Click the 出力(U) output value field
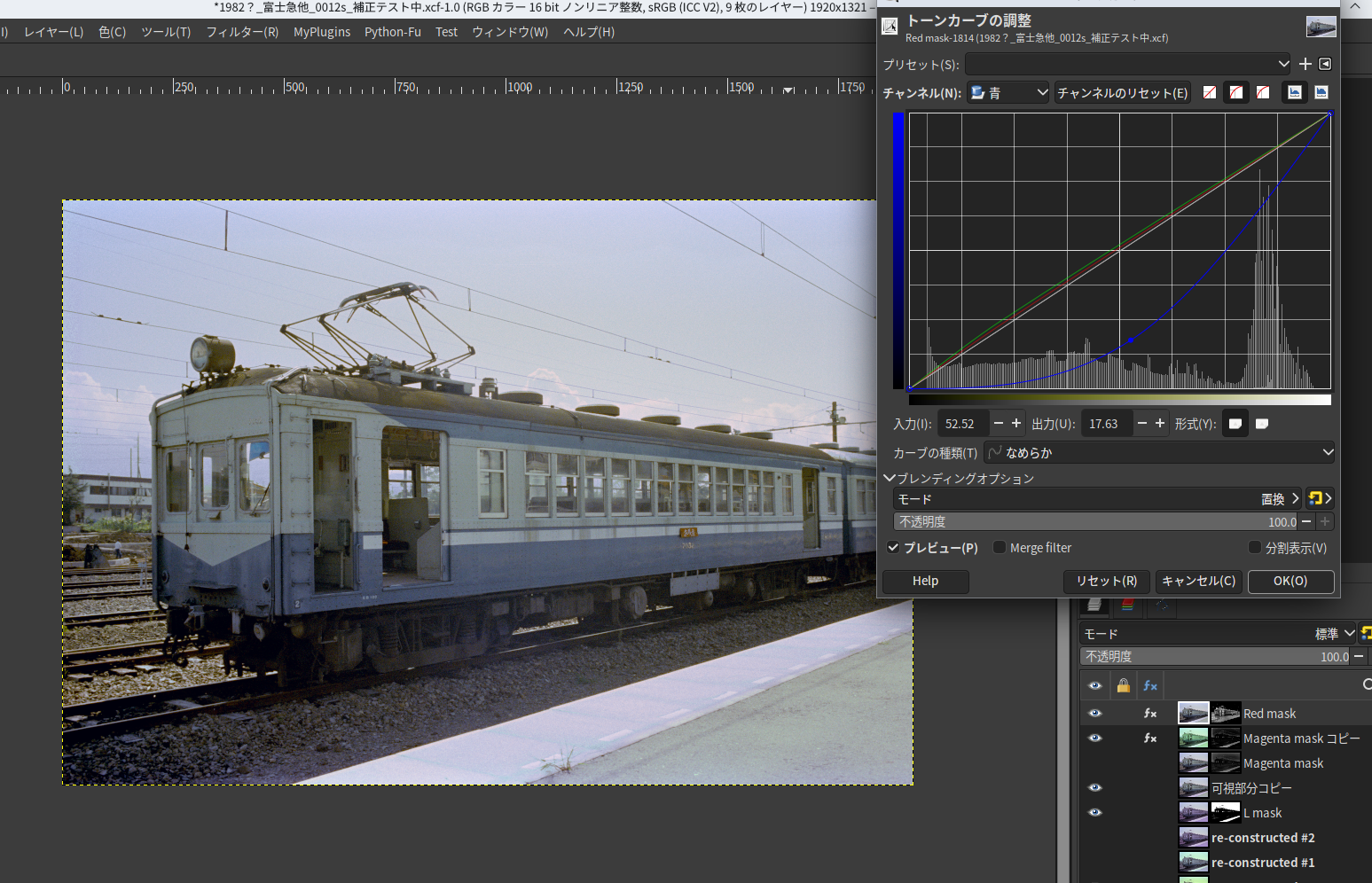 pyautogui.click(x=1106, y=424)
